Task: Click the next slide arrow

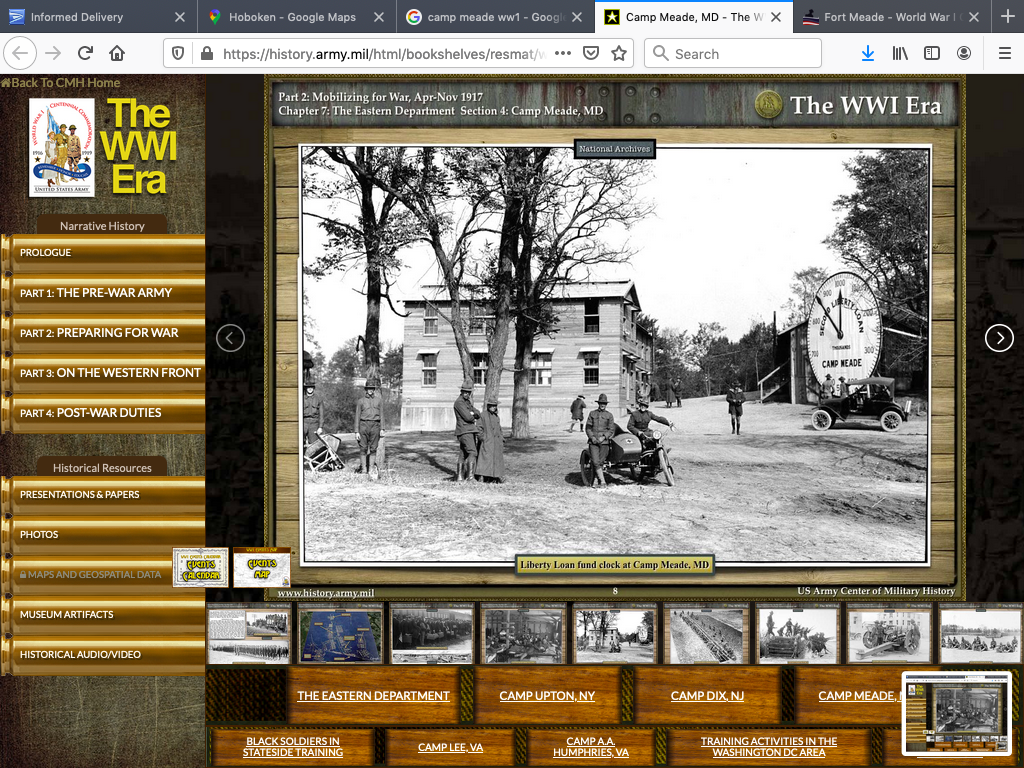Action: (x=999, y=338)
